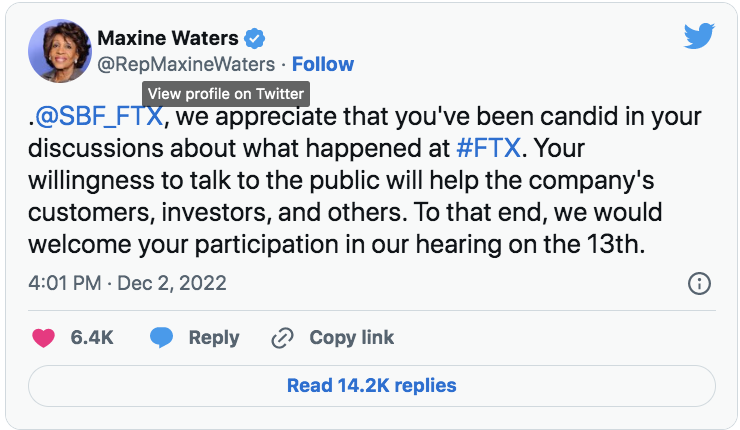Click the chain link icon

click(283, 338)
